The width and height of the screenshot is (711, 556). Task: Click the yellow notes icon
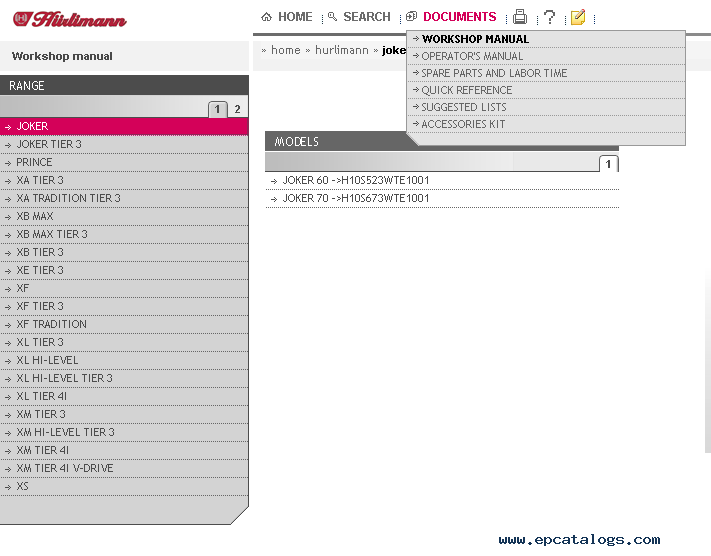pyautogui.click(x=578, y=17)
